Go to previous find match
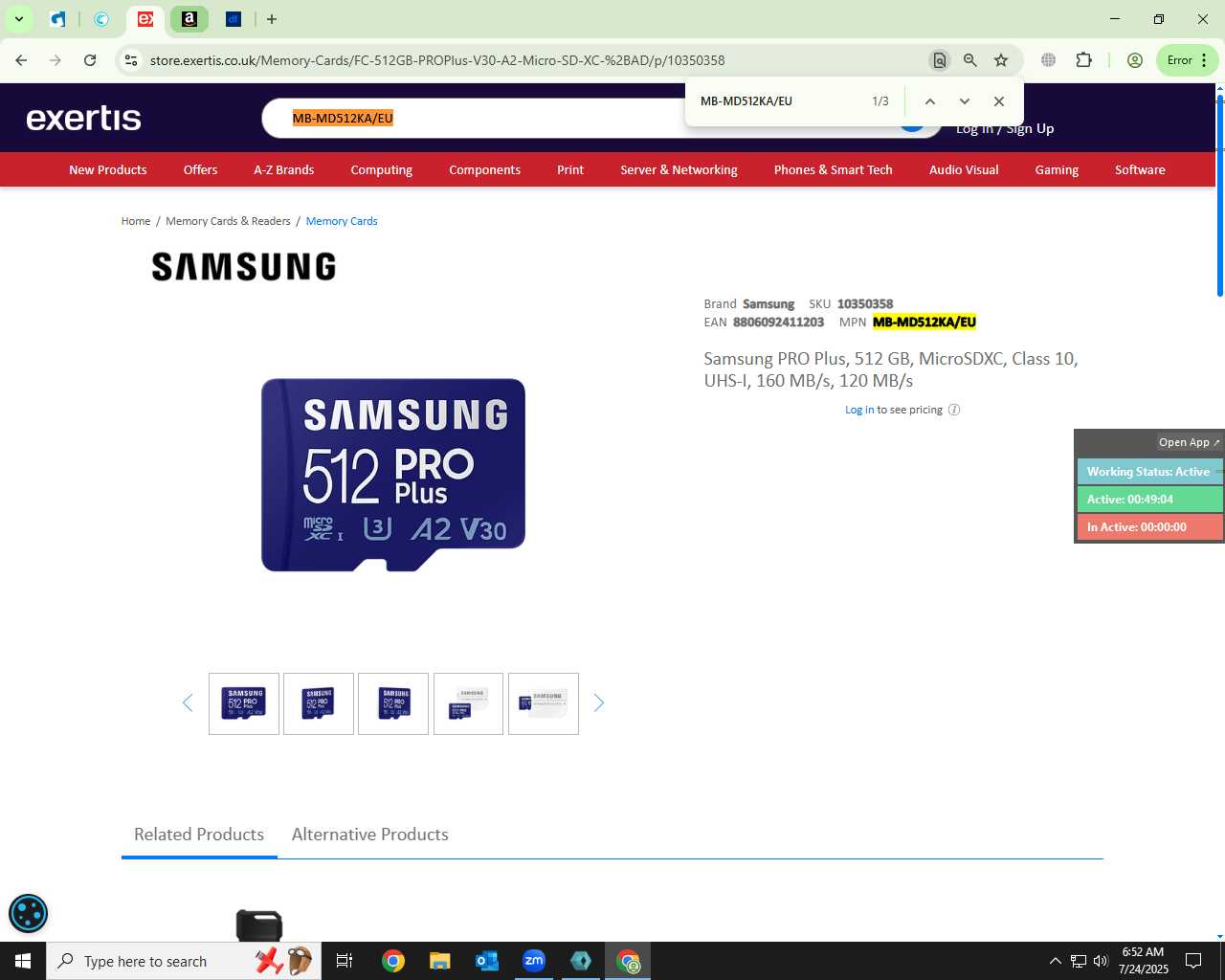Screen dimensions: 1225x980 tap(929, 101)
